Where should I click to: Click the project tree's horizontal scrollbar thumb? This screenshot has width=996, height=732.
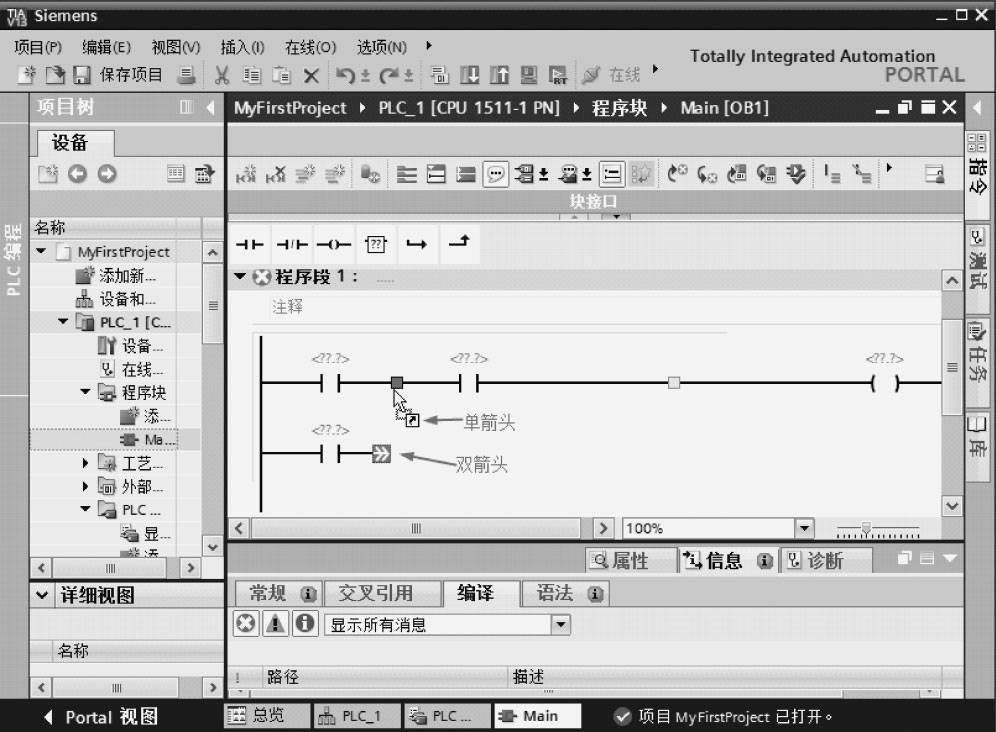[x=110, y=567]
